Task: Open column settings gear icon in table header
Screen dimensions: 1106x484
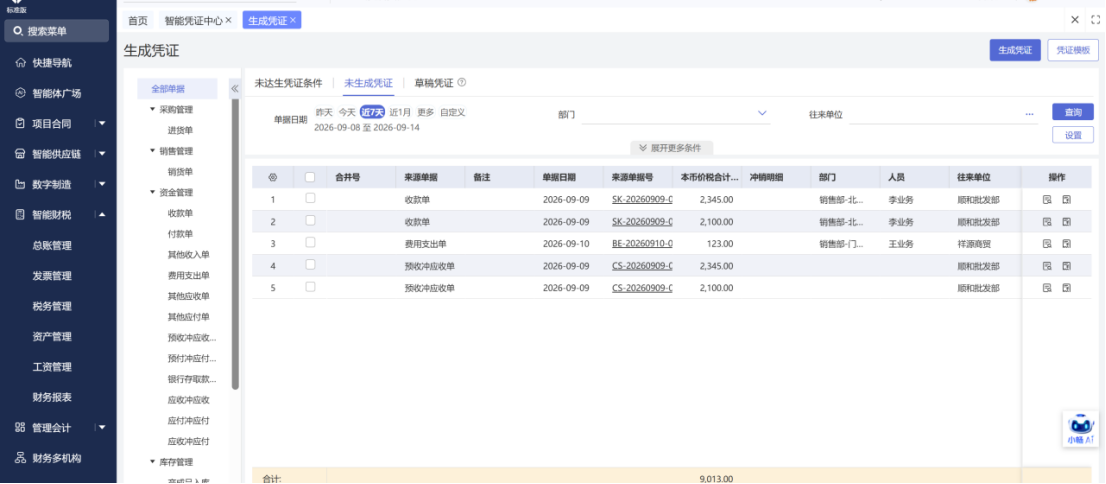Action: pos(273,177)
